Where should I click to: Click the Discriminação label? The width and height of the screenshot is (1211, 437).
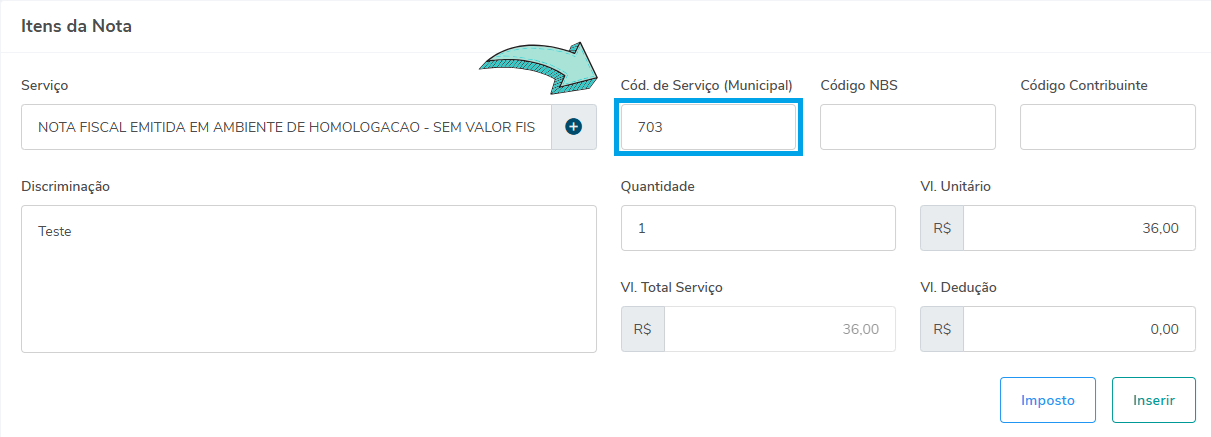(65, 186)
